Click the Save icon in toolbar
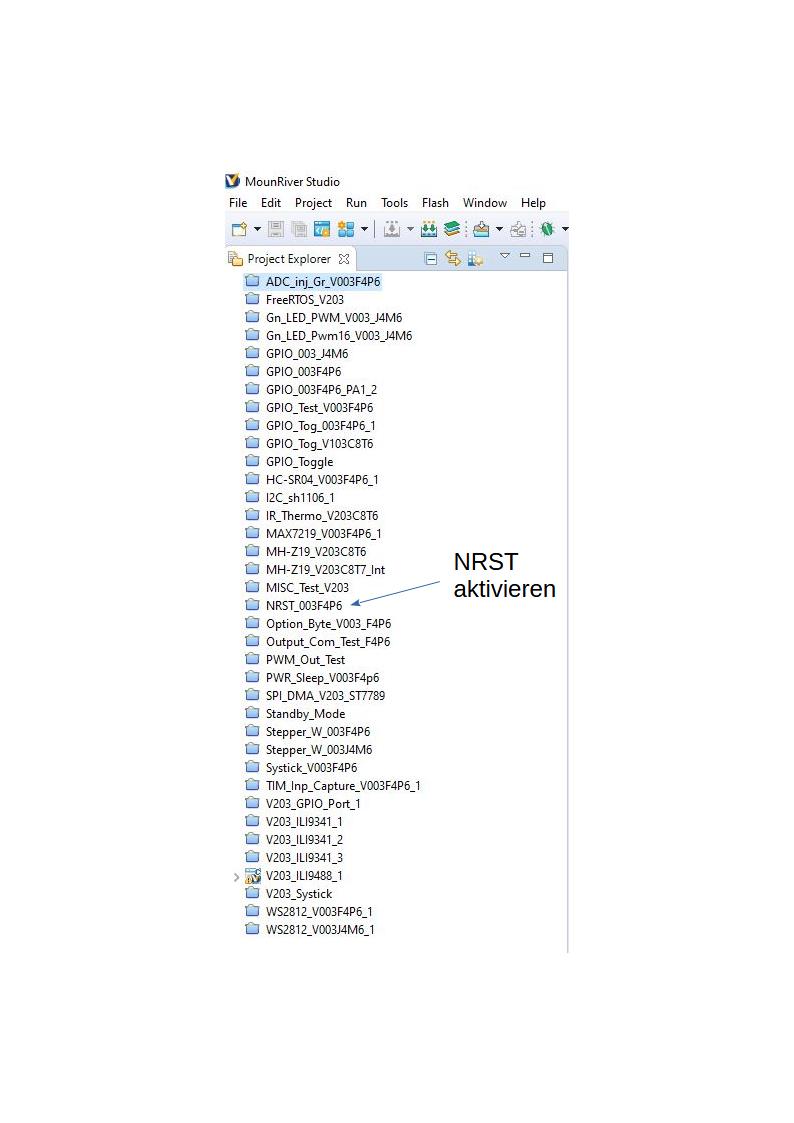The image size is (794, 1123). 276,229
